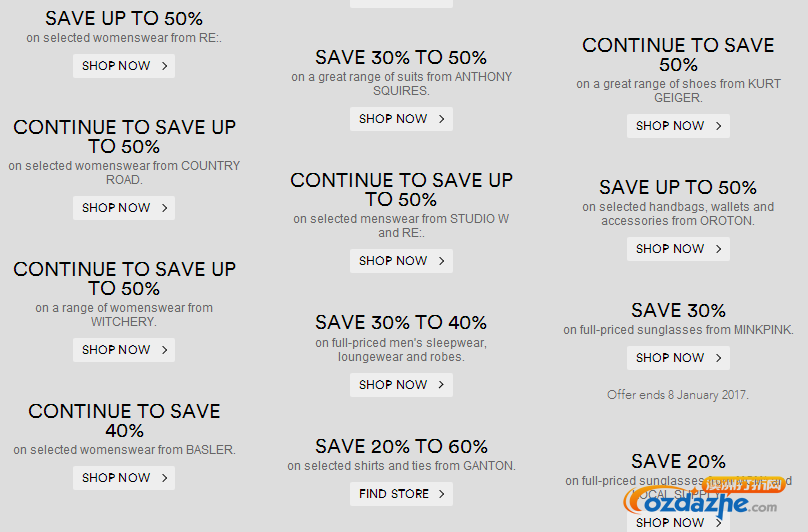Click the Save 20% to 60% heading
This screenshot has width=808, height=532.
click(x=401, y=446)
